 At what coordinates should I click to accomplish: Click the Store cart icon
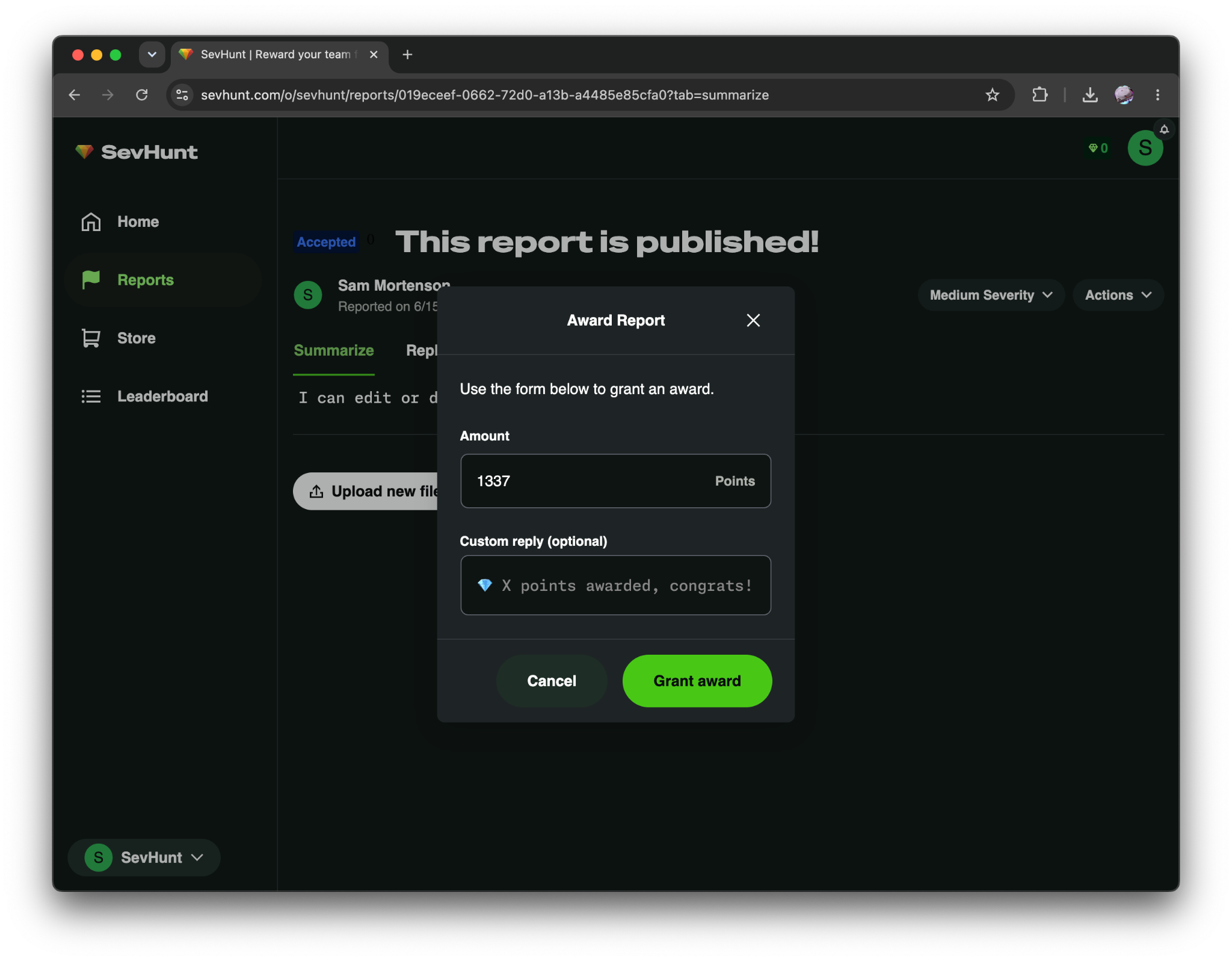click(x=91, y=338)
